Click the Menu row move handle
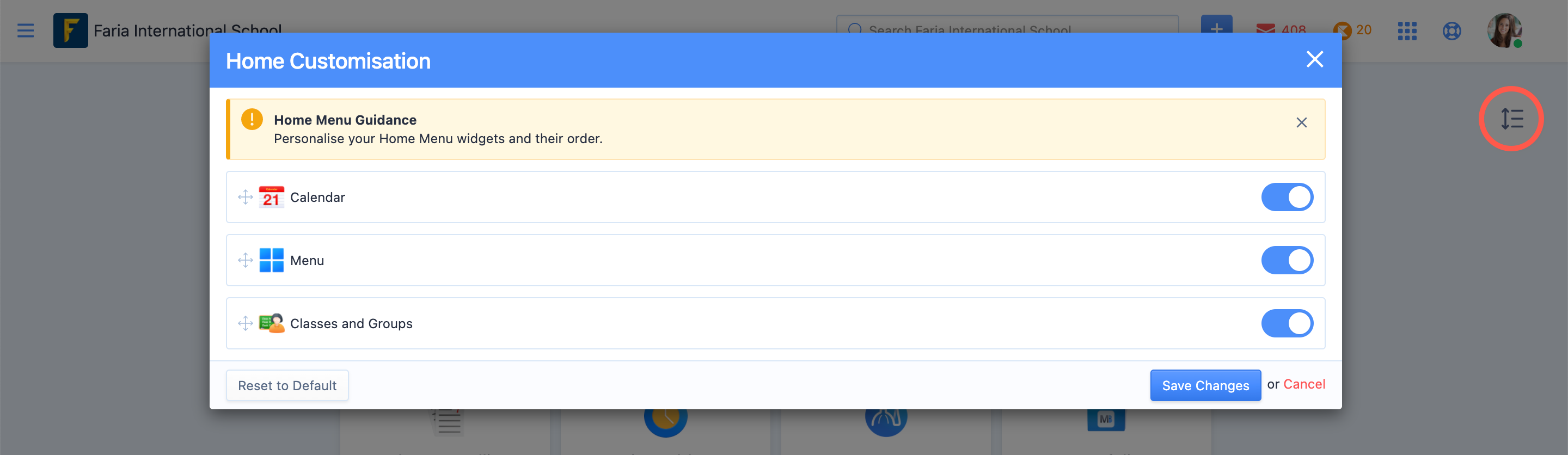 [246, 260]
